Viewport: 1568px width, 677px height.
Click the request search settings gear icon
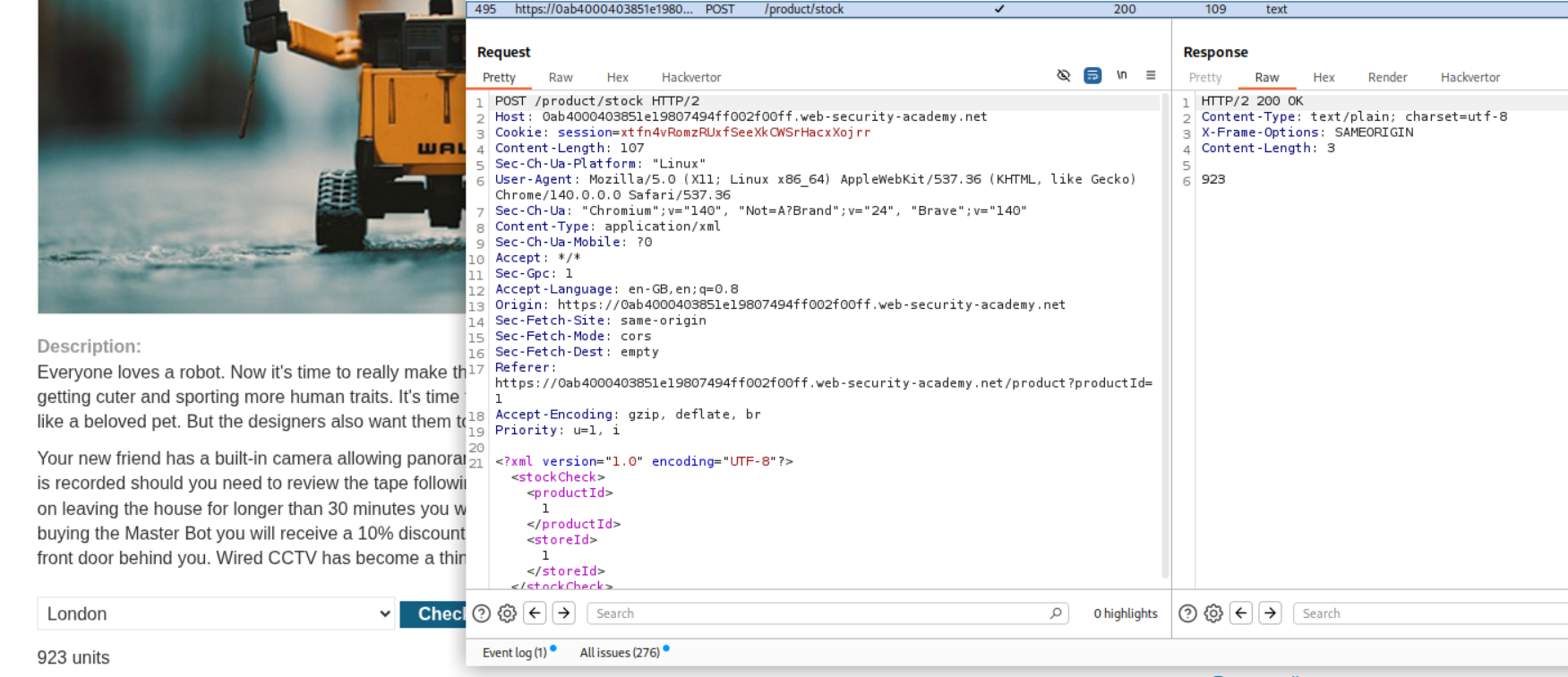click(507, 613)
